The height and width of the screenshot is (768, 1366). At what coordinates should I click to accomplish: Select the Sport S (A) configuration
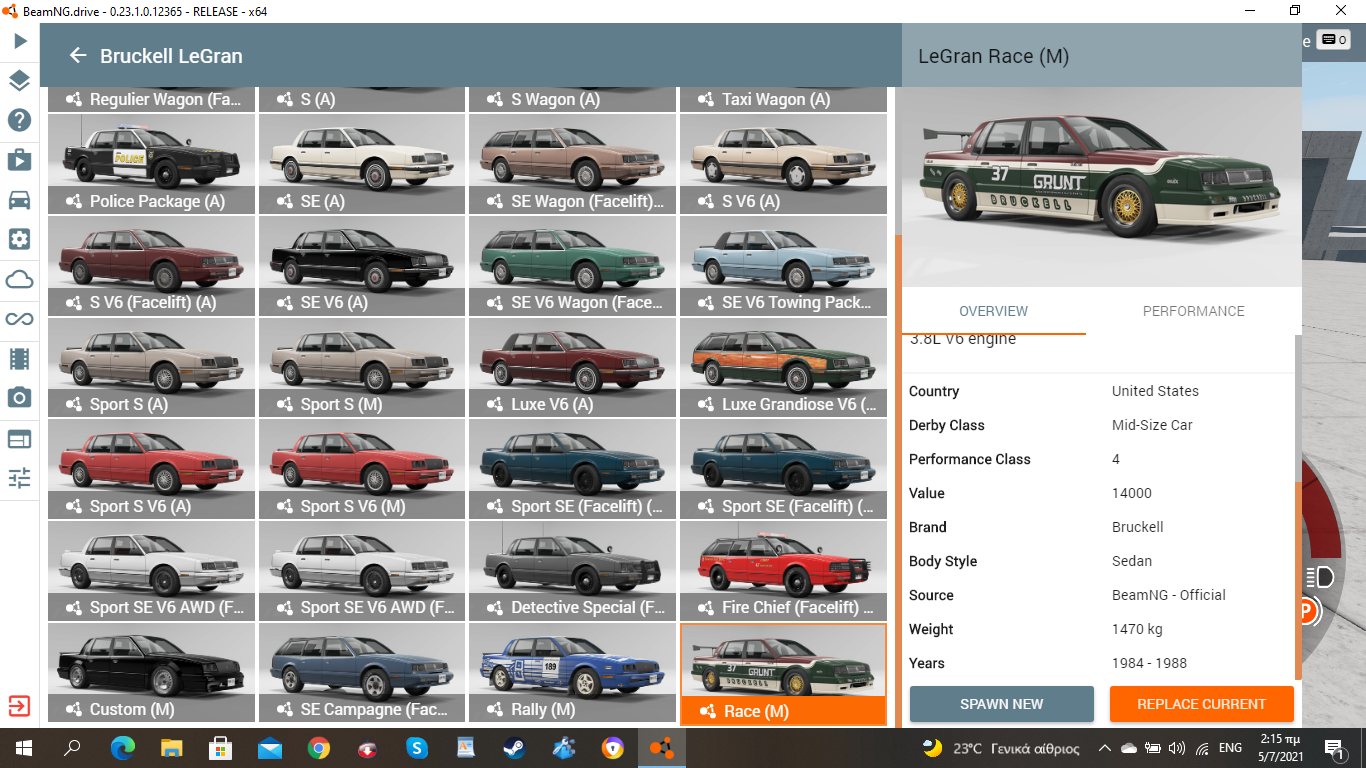point(151,368)
